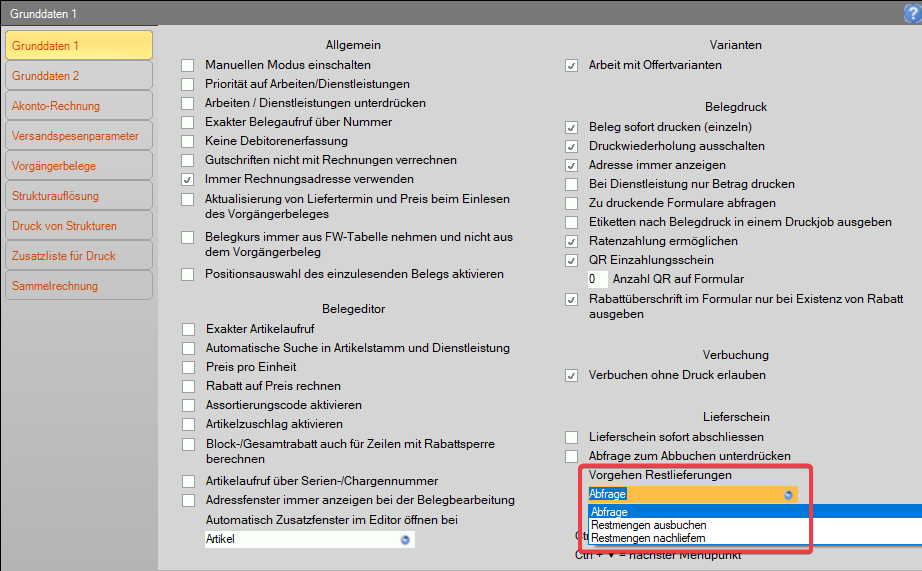The width and height of the screenshot is (922, 571).
Task: Toggle Rabatt auf Preis rechnen
Action: (x=188, y=386)
